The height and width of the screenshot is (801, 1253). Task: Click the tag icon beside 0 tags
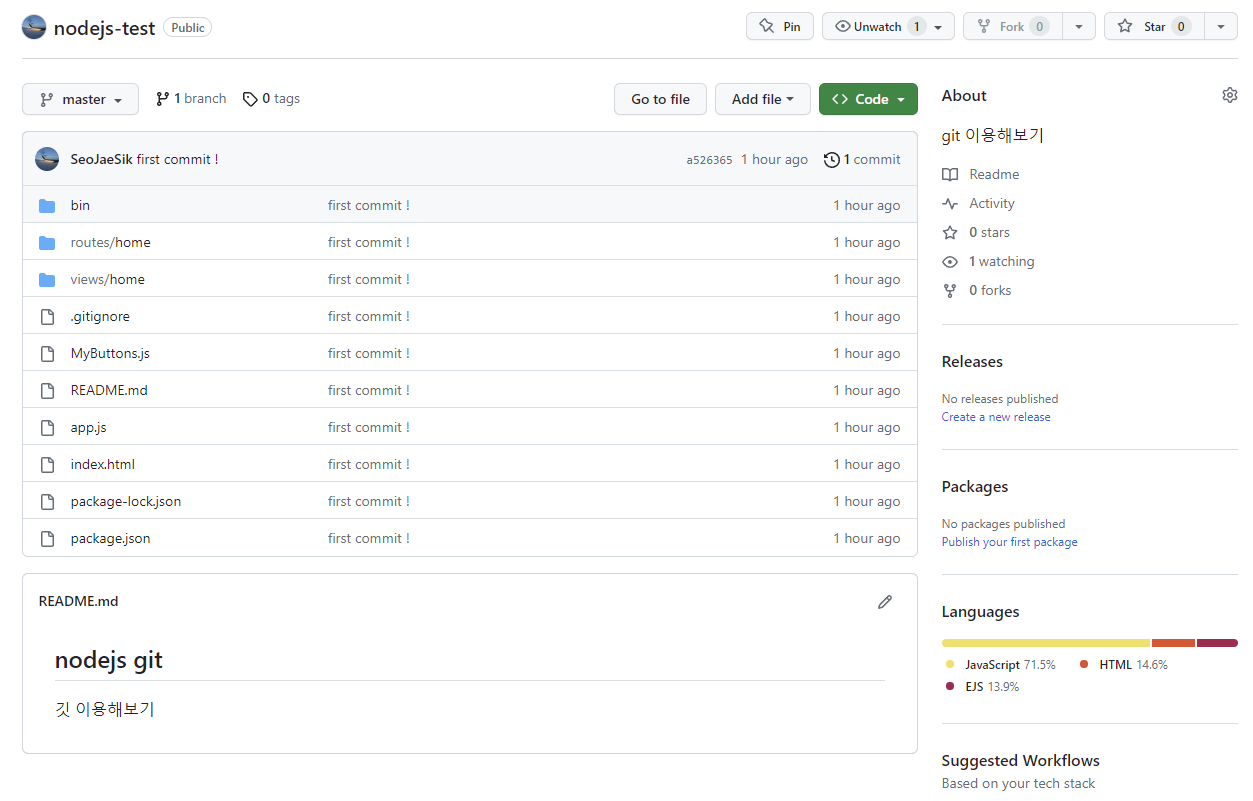pos(250,99)
